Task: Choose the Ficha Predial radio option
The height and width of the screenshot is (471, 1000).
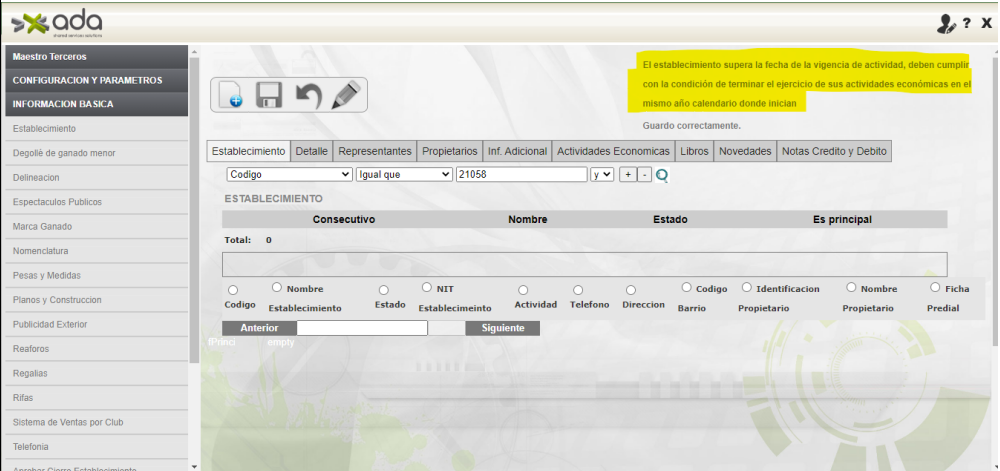Action: 935,288
